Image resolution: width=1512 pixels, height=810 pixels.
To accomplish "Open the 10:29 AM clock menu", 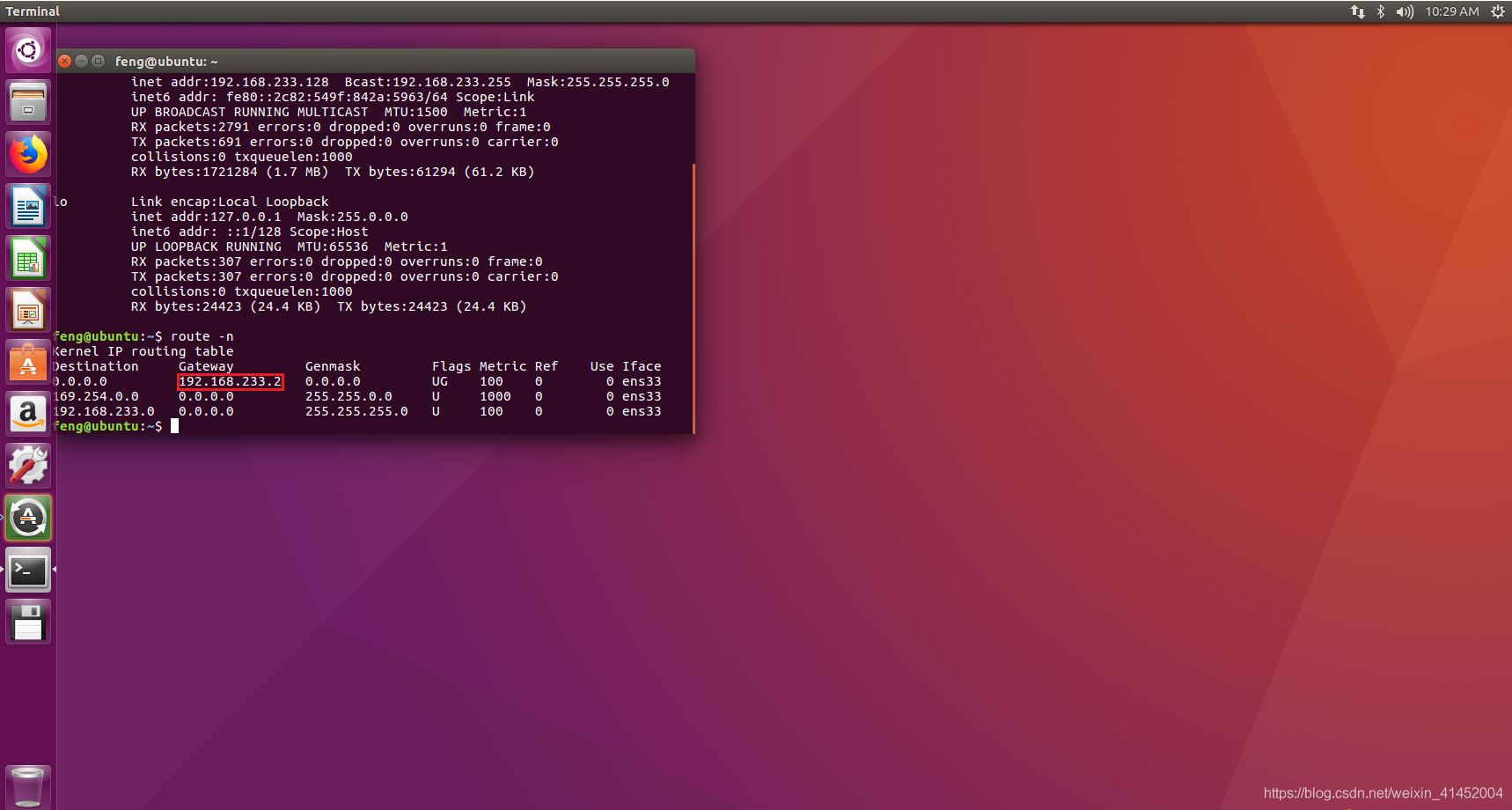I will coord(1452,11).
